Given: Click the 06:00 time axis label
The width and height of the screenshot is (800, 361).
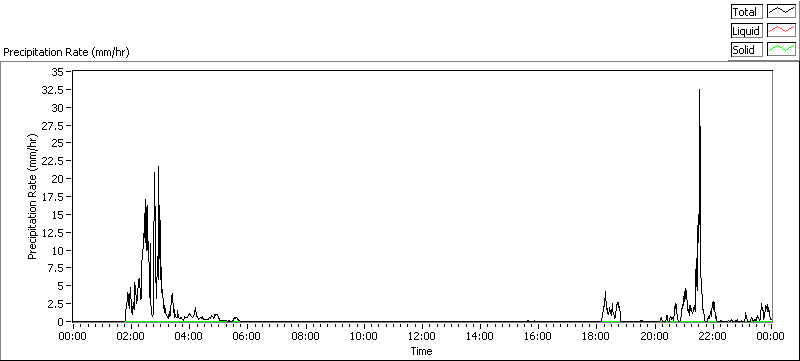Looking at the screenshot, I should pos(247,337).
